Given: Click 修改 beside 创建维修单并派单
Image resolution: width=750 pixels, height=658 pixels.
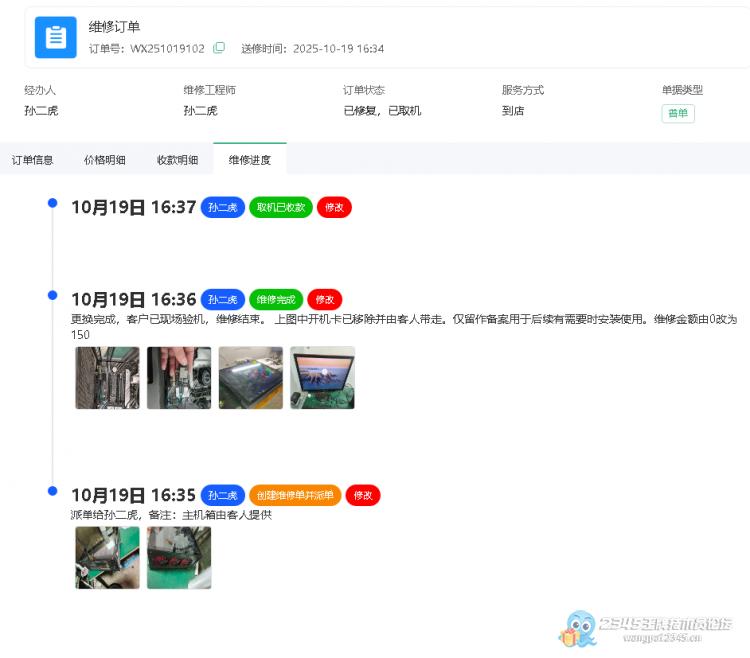Looking at the screenshot, I should click(363, 495).
